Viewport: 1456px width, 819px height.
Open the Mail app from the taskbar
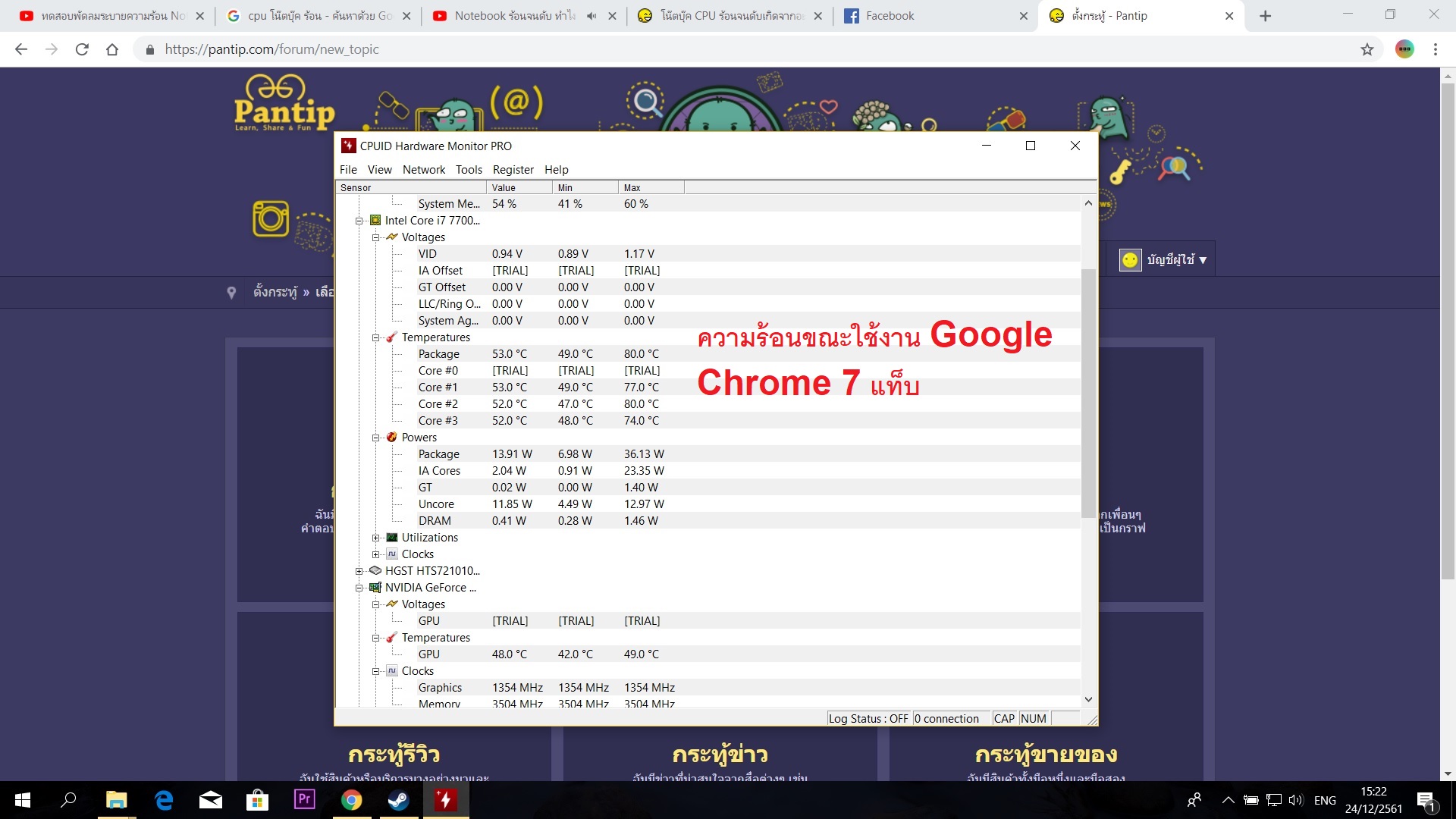click(x=211, y=800)
